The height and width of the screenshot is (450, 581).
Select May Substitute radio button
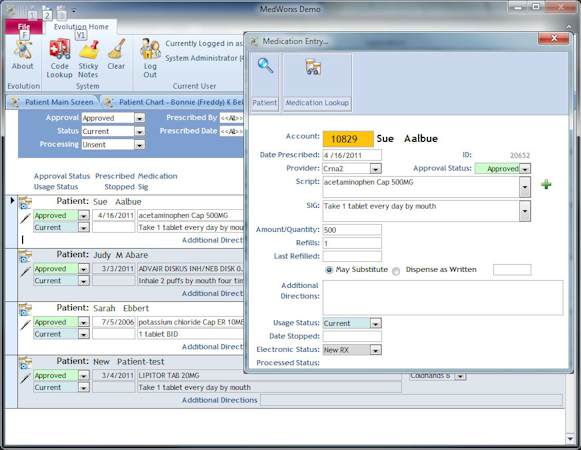tap(329, 270)
